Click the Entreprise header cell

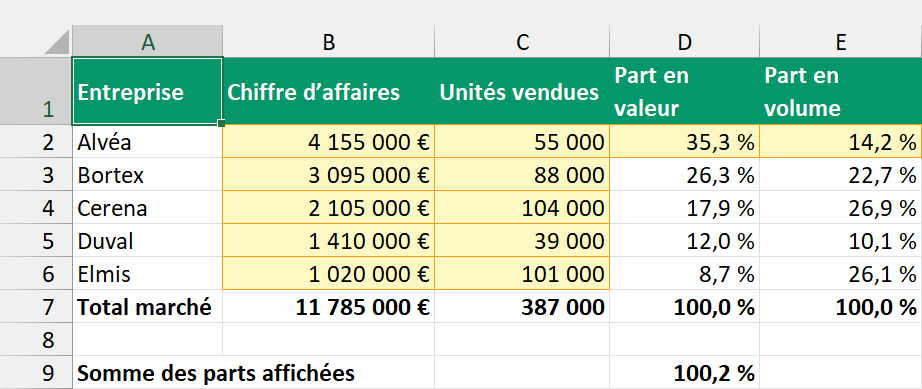[x=147, y=91]
